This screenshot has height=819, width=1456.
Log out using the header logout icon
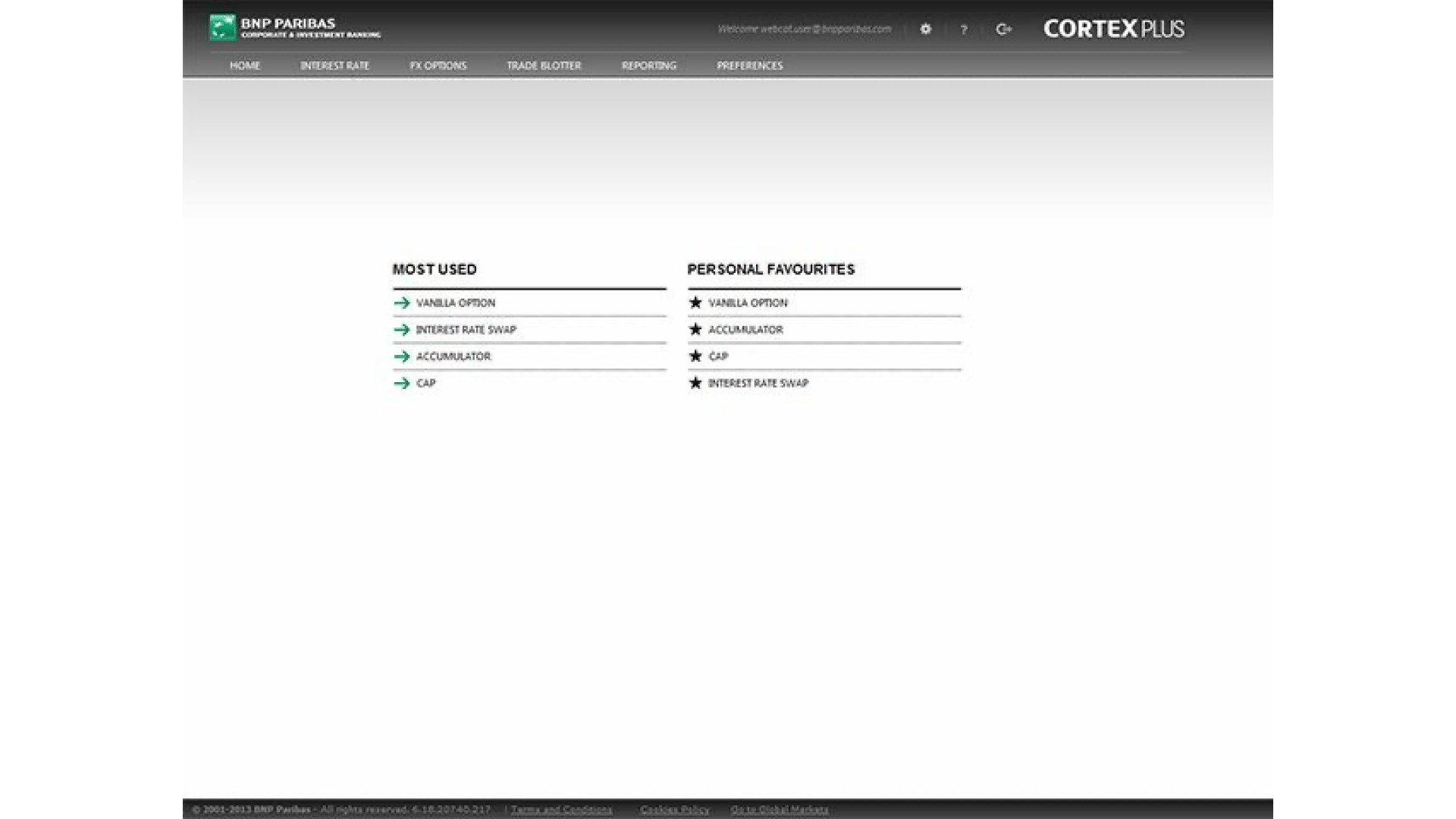click(x=1003, y=30)
